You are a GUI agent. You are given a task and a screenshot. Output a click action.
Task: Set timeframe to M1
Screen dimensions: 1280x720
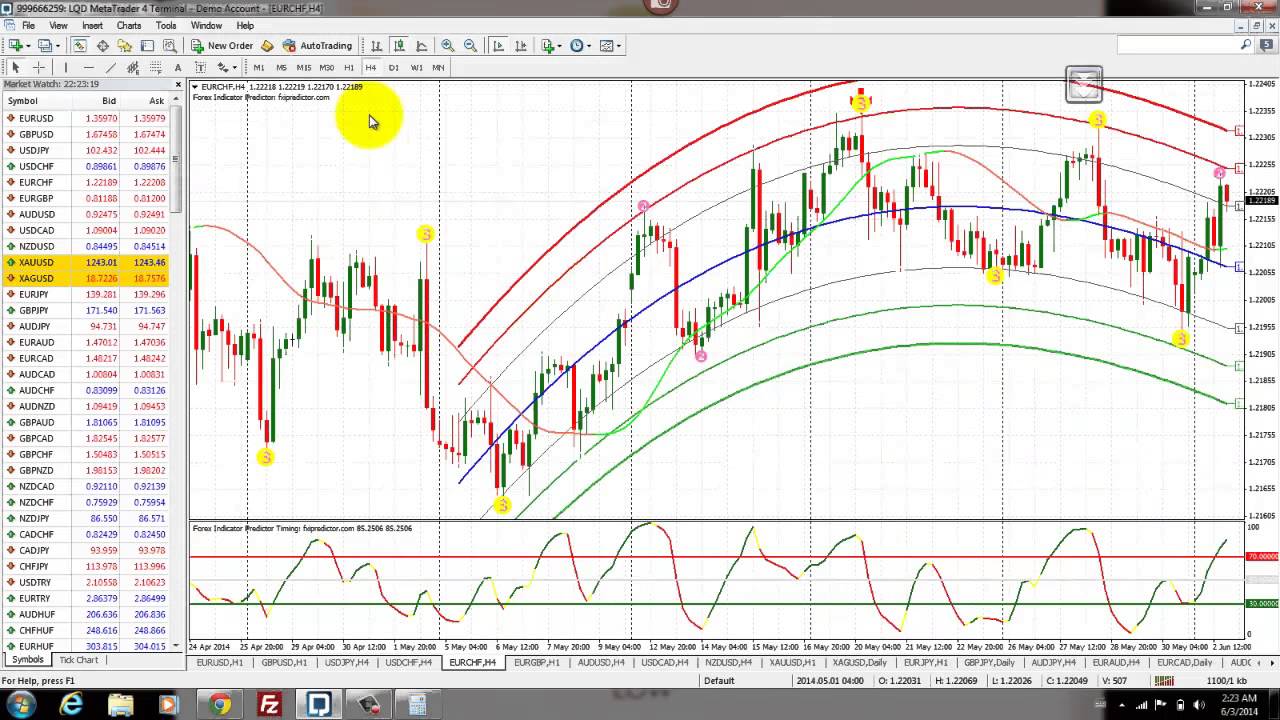(x=259, y=67)
